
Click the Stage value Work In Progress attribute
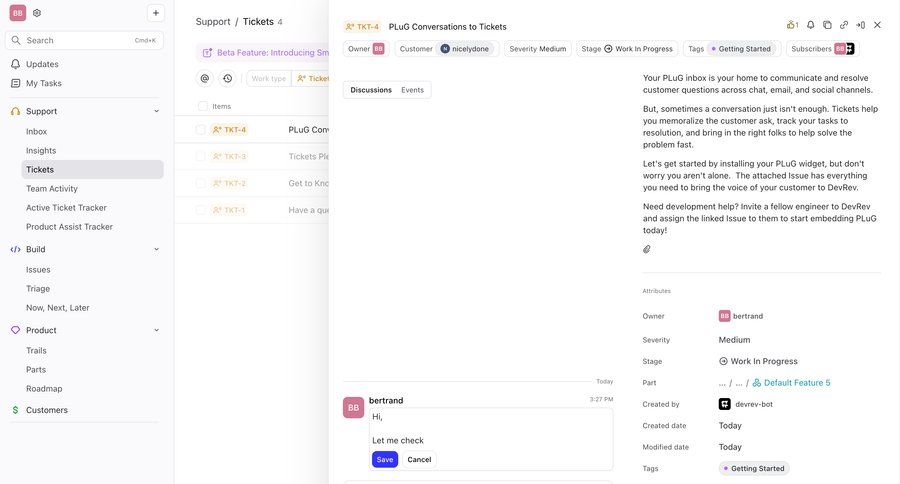[x=758, y=361]
